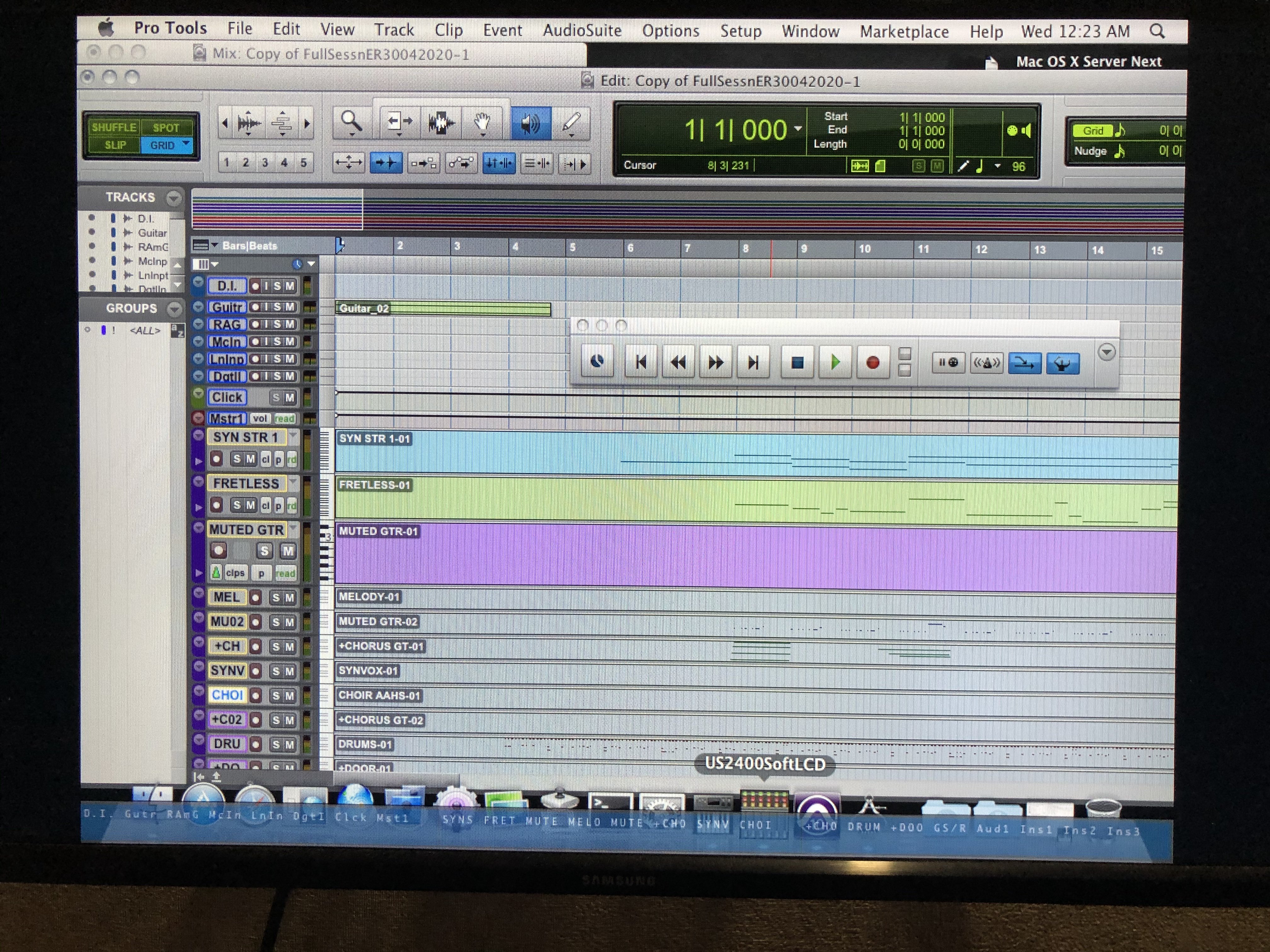Select the Pencil tool
The height and width of the screenshot is (952, 1270).
tap(571, 122)
